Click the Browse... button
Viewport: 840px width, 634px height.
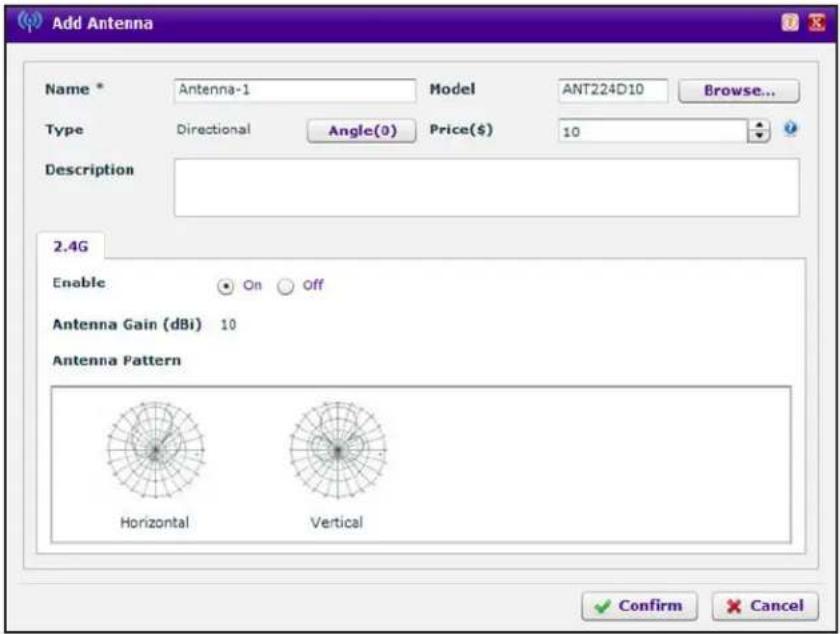739,91
